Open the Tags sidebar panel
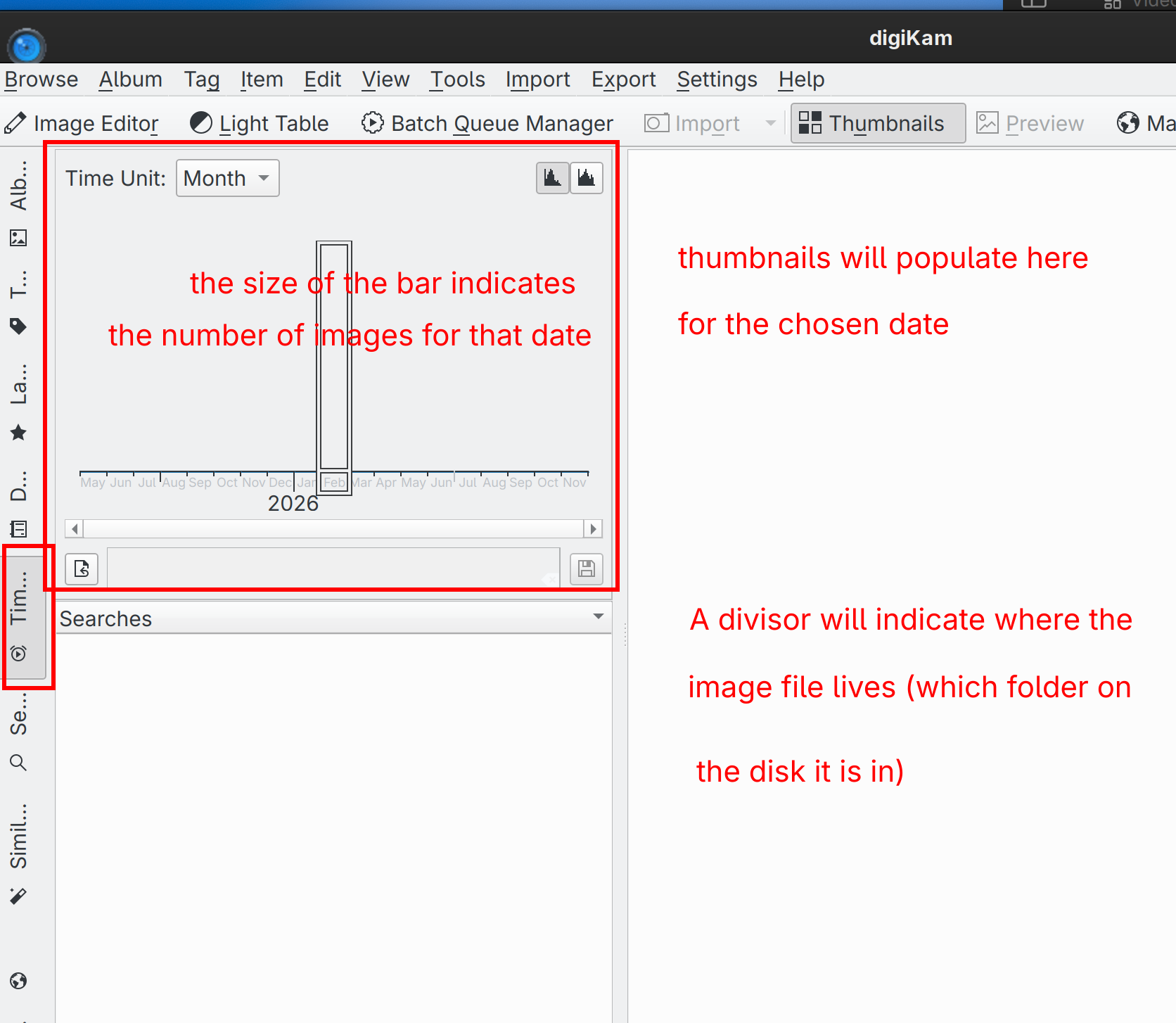Viewport: 1176px width, 1023px height. click(x=19, y=304)
